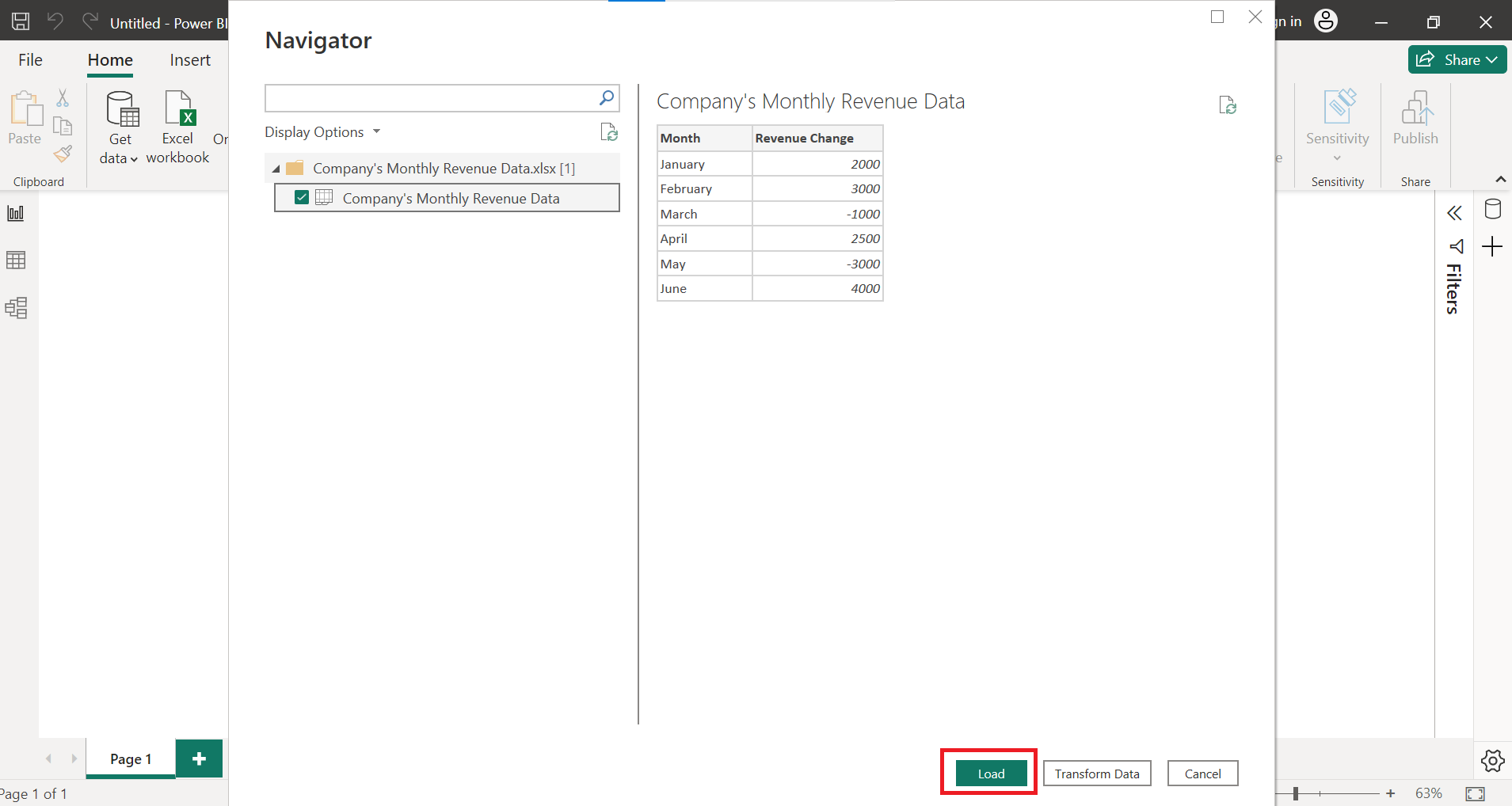Click the Format painter brush icon
Screen dimensions: 1512x806
[63, 154]
